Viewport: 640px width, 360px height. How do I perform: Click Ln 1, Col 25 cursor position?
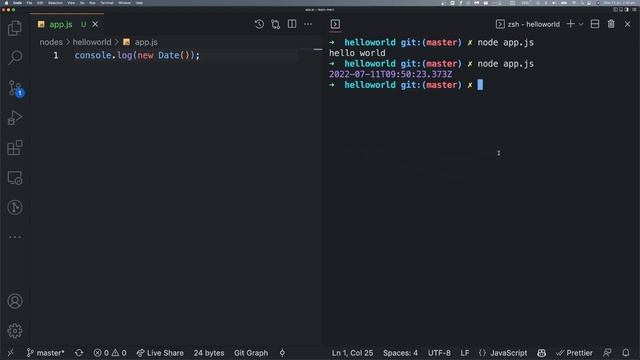pos(352,353)
